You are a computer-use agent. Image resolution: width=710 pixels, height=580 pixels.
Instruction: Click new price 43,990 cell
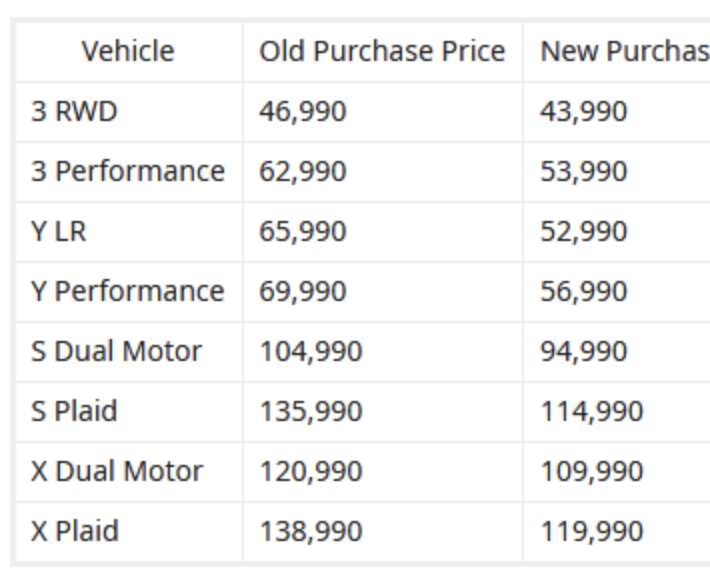(584, 111)
